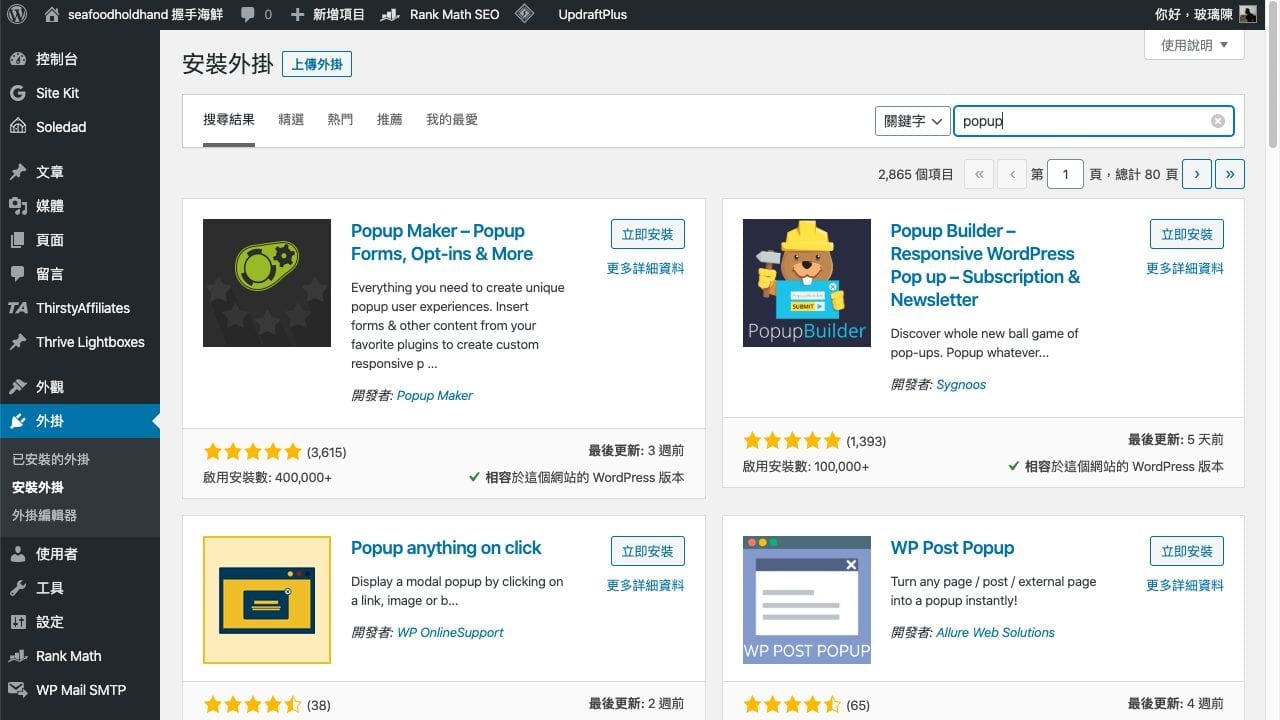
Task: Open the 新增項目 menu in admin bar
Action: pyautogui.click(x=327, y=15)
